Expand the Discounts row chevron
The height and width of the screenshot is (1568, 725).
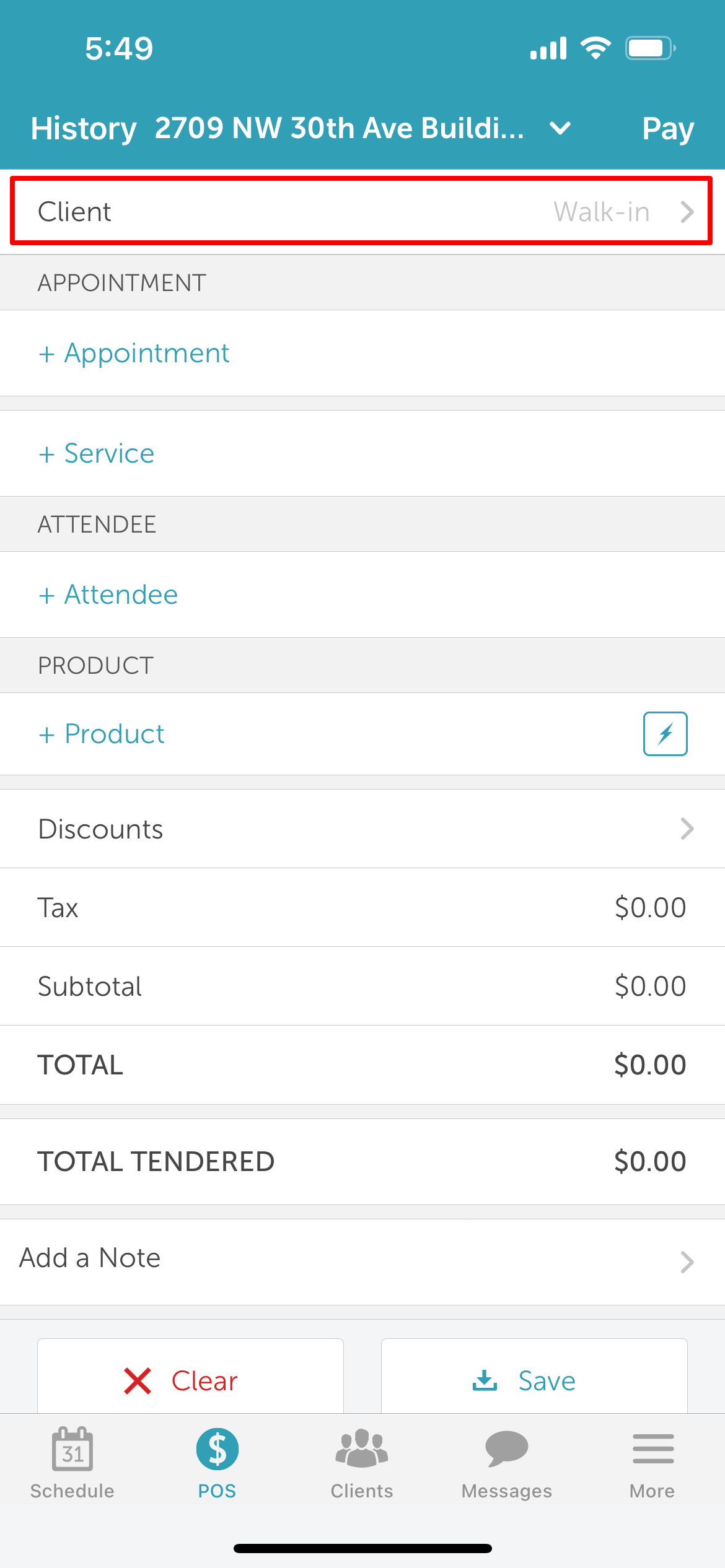point(687,829)
